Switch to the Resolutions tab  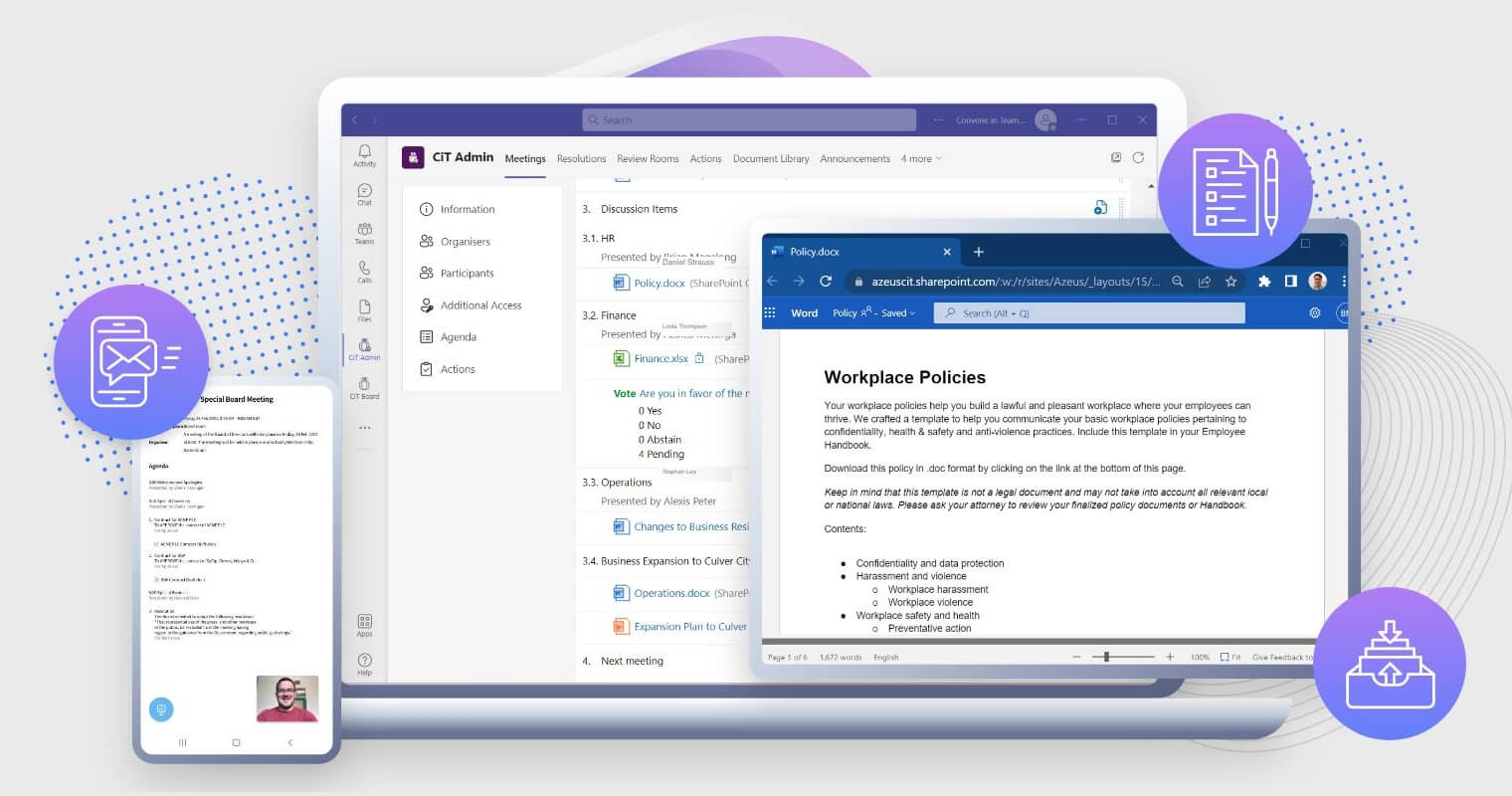coord(581,159)
